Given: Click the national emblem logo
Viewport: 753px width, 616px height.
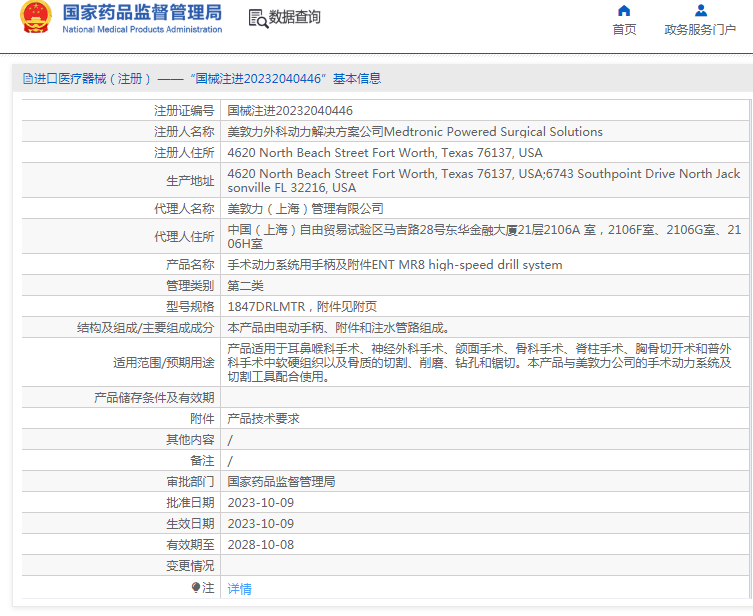Looking at the screenshot, I should [x=36, y=17].
